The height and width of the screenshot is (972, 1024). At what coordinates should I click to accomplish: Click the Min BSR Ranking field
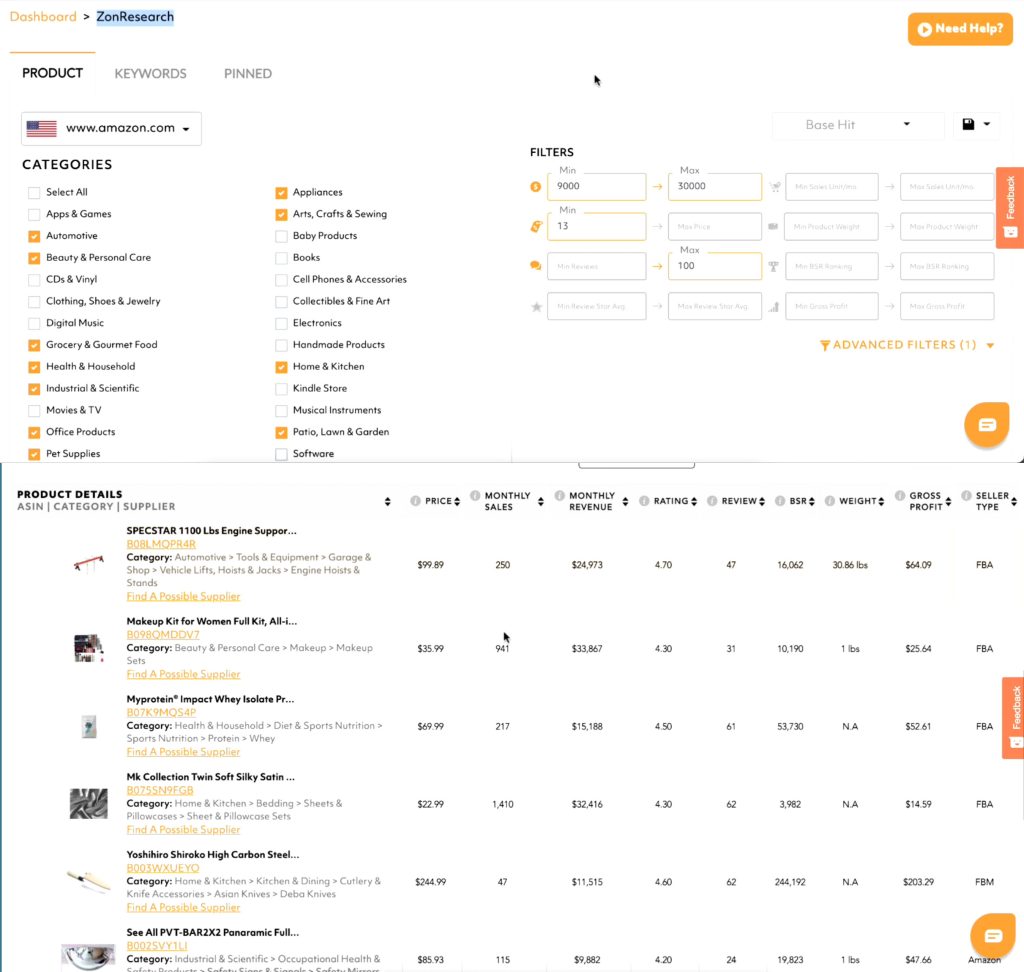tap(832, 267)
